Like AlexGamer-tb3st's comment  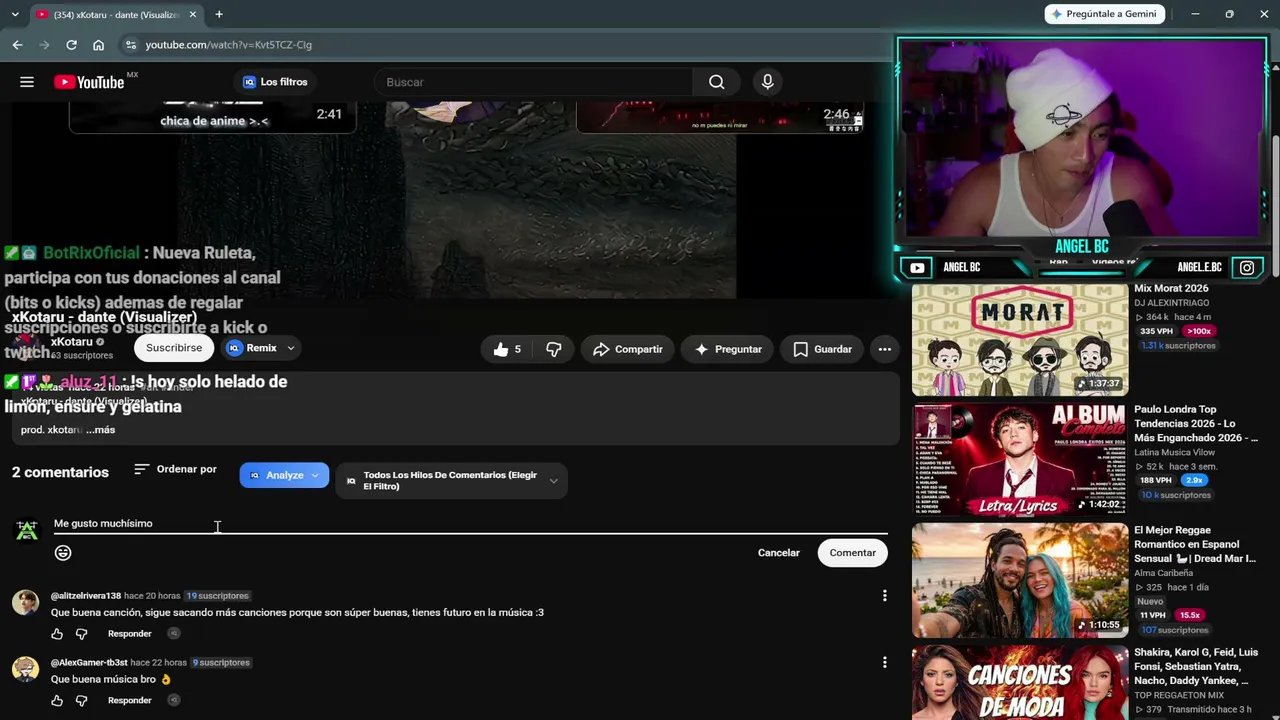coord(57,701)
